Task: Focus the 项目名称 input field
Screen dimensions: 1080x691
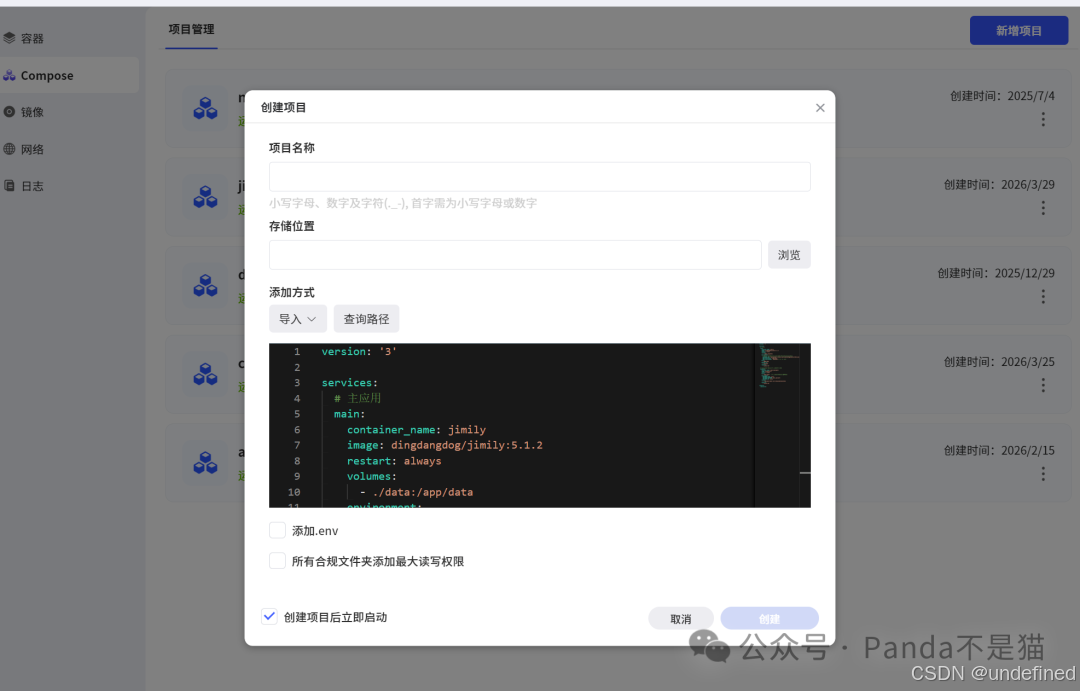Action: pyautogui.click(x=539, y=176)
